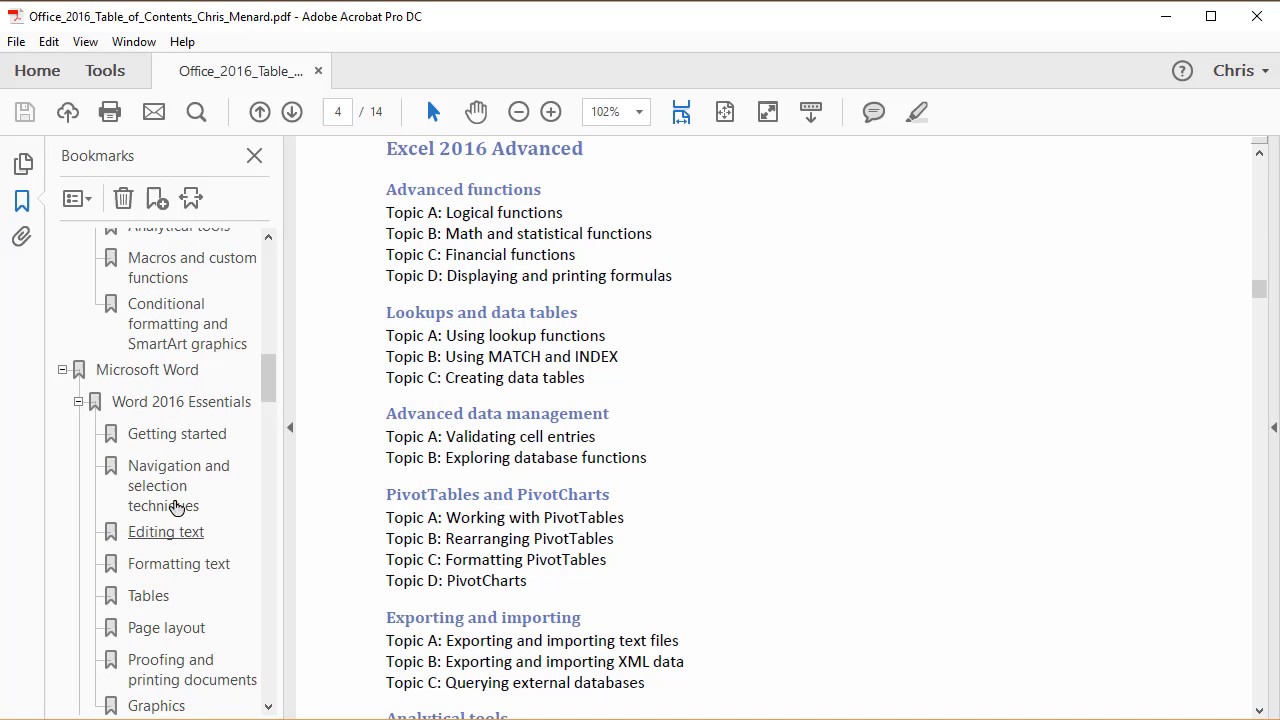This screenshot has height=720, width=1280.
Task: Toggle read mode keyboard-download icon
Action: point(811,112)
